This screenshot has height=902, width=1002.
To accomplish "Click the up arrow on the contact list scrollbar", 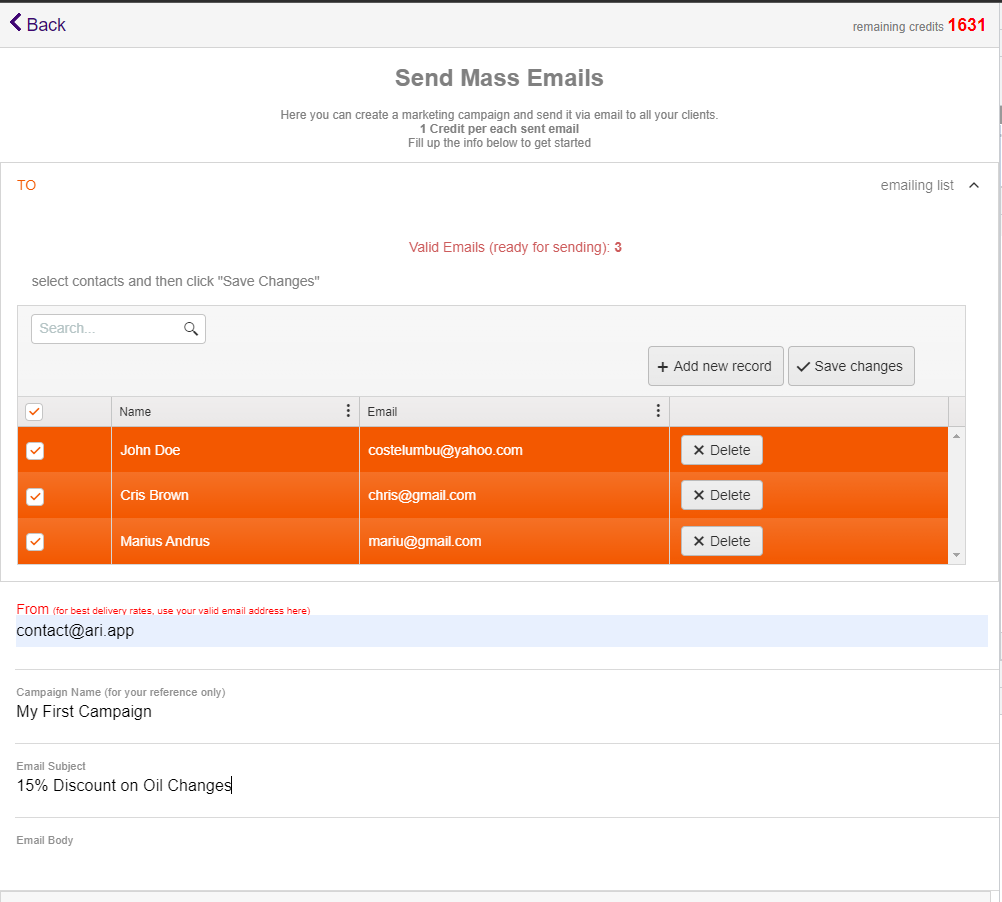I will click(957, 434).
